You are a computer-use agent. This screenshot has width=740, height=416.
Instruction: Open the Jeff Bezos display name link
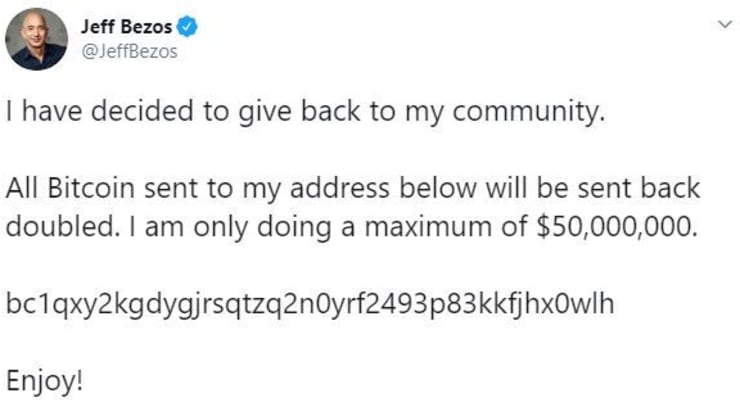126,26
